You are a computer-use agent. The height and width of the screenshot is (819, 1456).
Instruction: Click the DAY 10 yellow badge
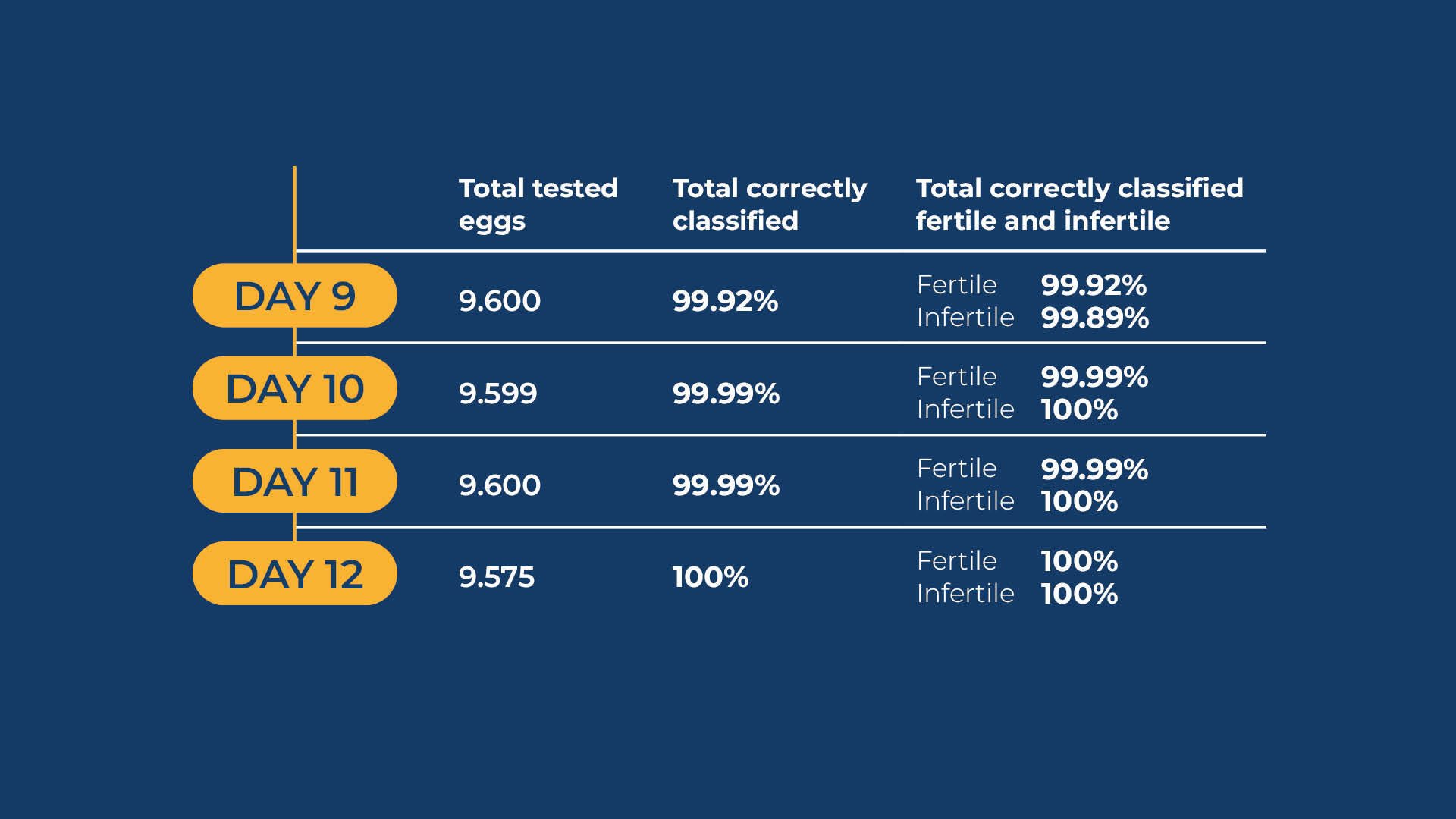point(294,388)
